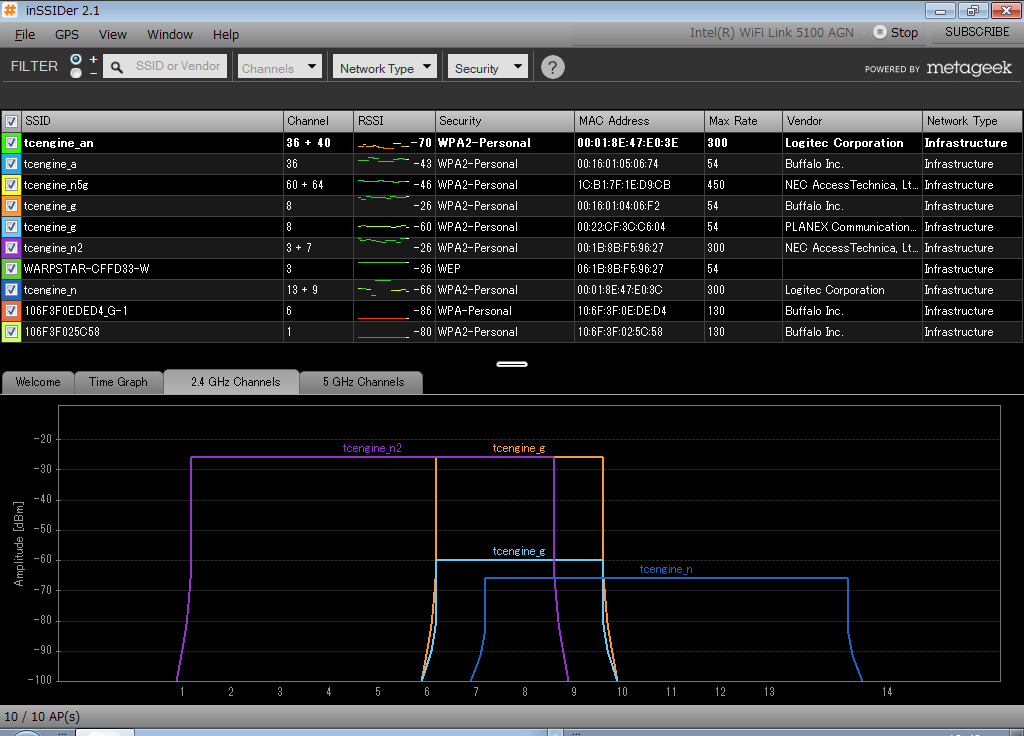Screen dimensions: 1024x736
Task: Uncheck the tcengine_g checkbox on the Buffalo row
Action: click(11, 206)
